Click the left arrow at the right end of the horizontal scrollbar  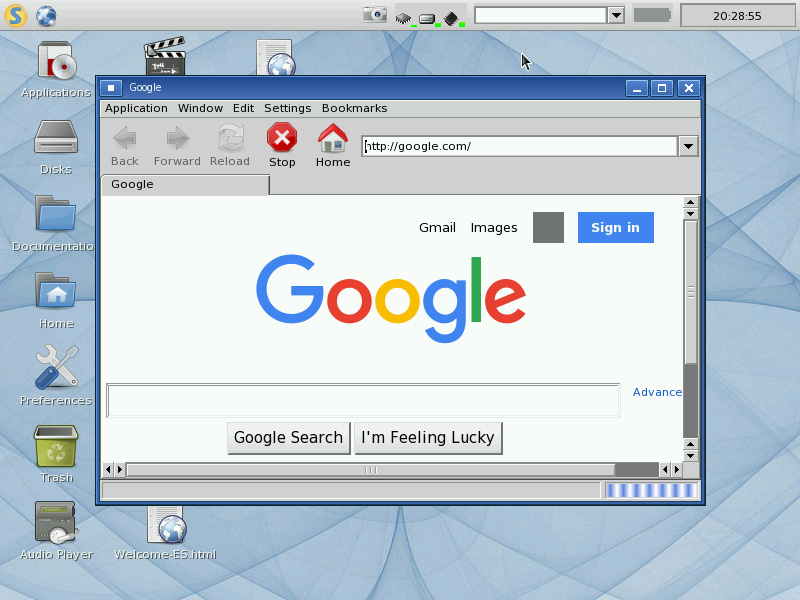coord(664,469)
